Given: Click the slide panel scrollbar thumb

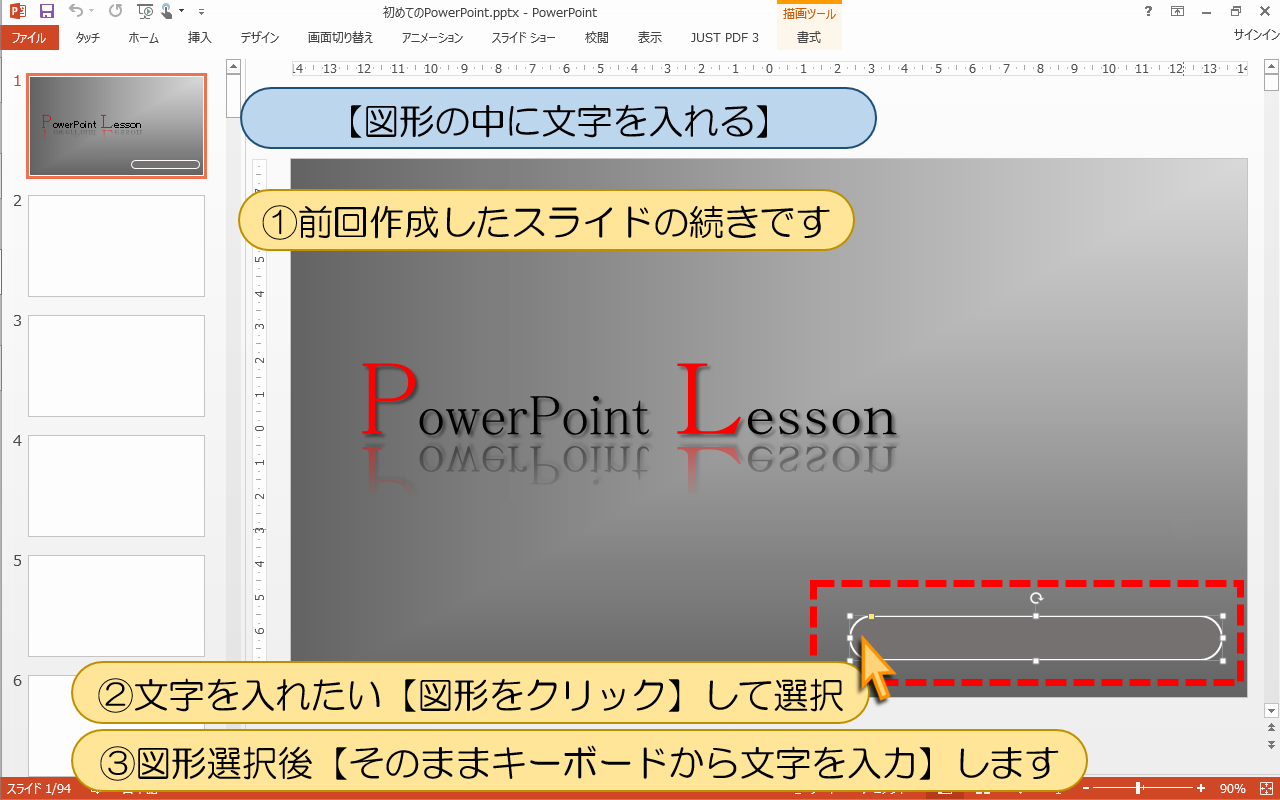Looking at the screenshot, I should (233, 97).
